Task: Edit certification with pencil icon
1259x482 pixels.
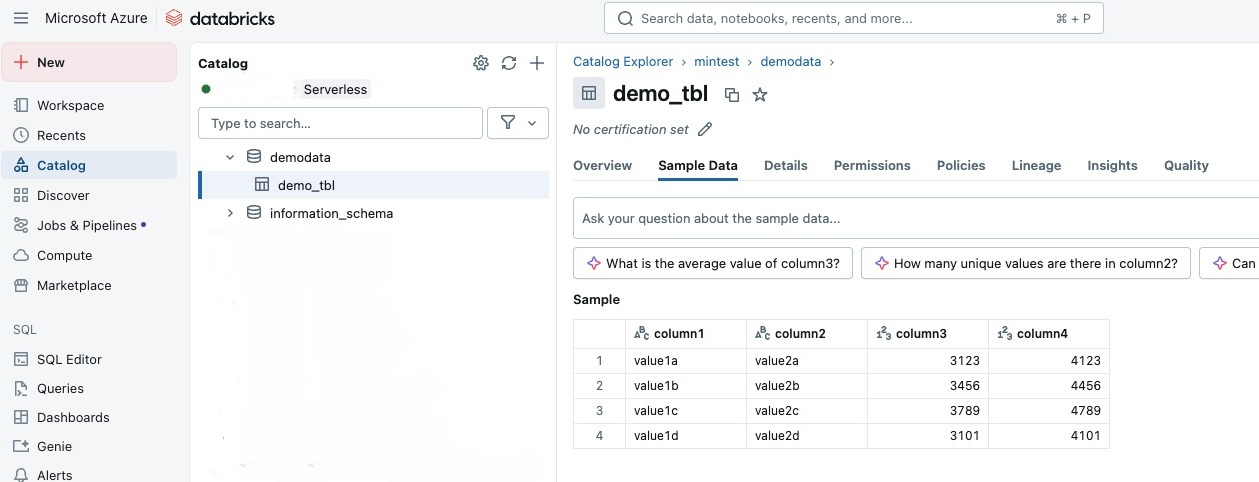Action: (705, 129)
